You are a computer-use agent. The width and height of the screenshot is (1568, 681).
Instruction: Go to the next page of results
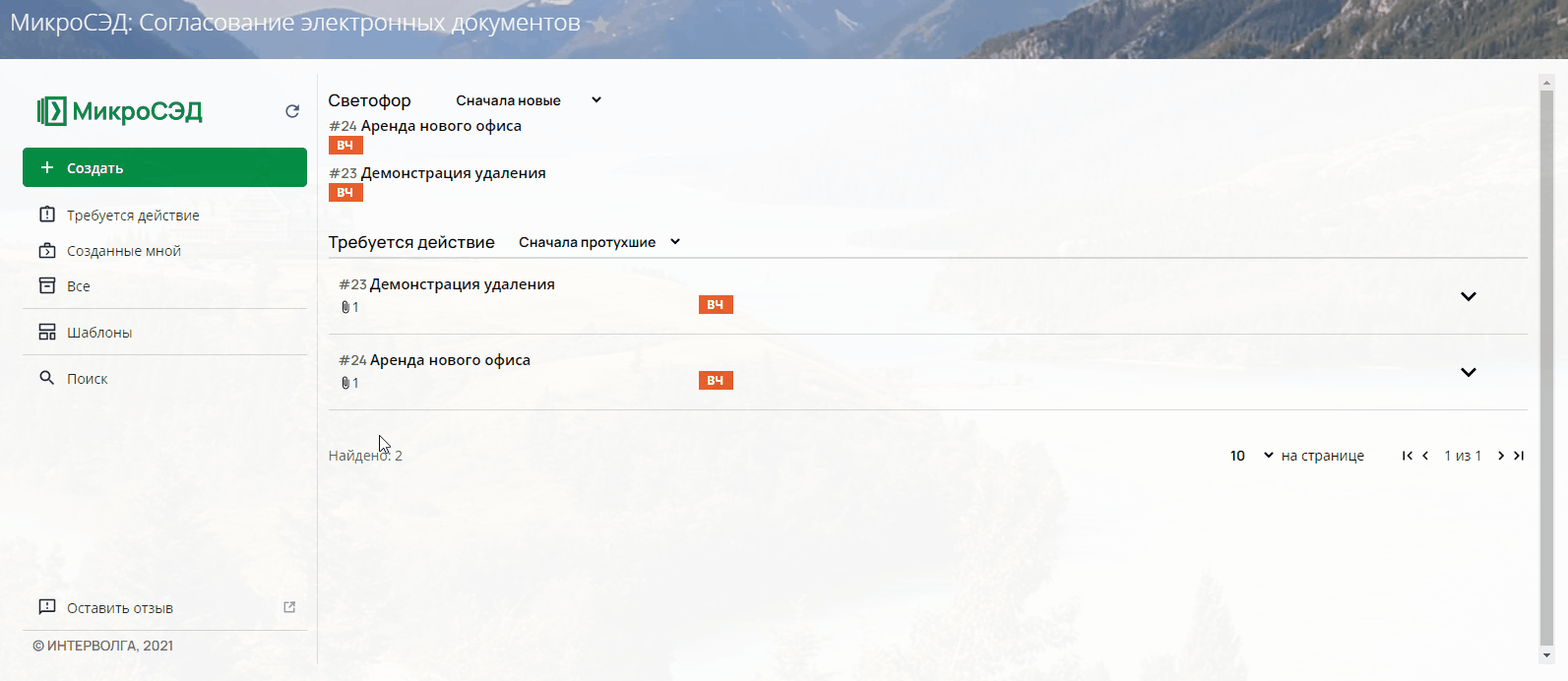pos(1500,456)
